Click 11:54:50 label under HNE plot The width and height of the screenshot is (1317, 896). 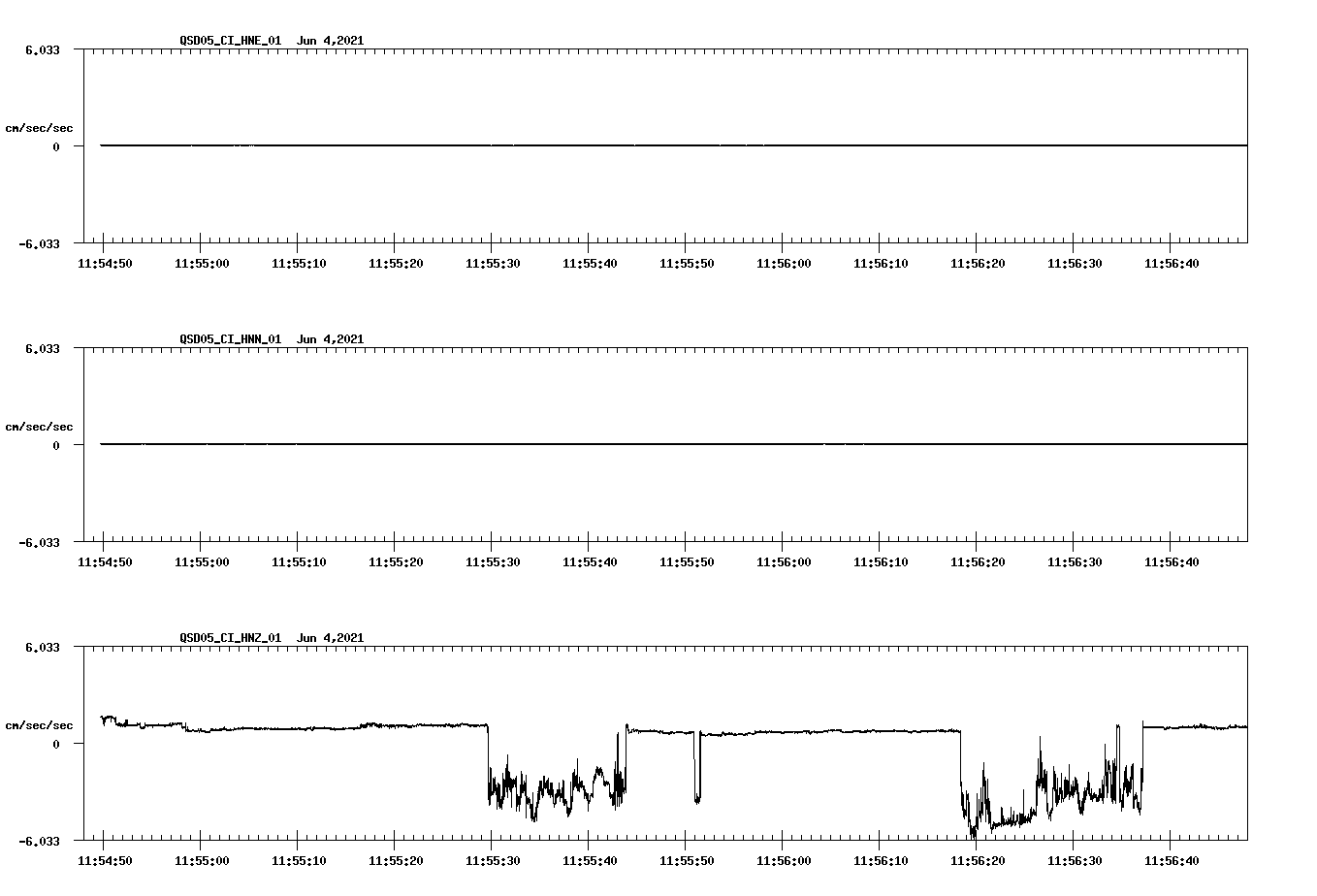click(x=105, y=264)
